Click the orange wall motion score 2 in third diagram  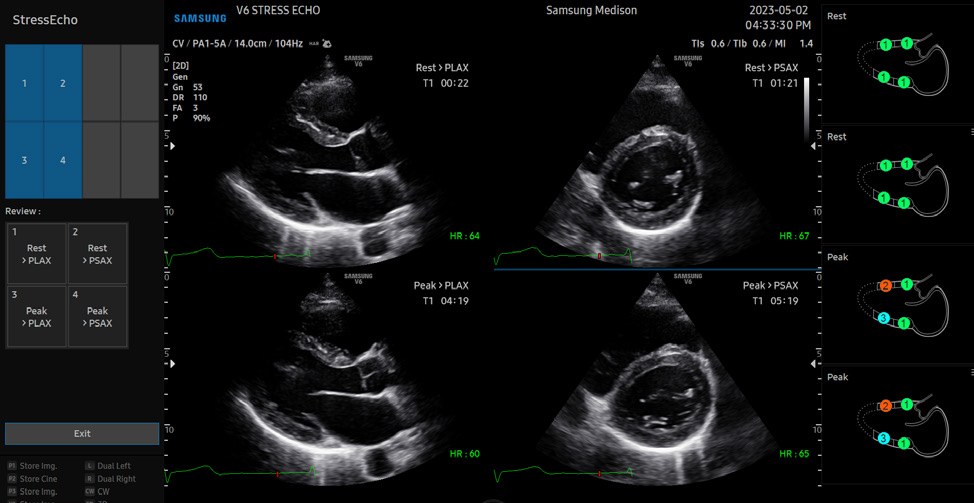886,286
